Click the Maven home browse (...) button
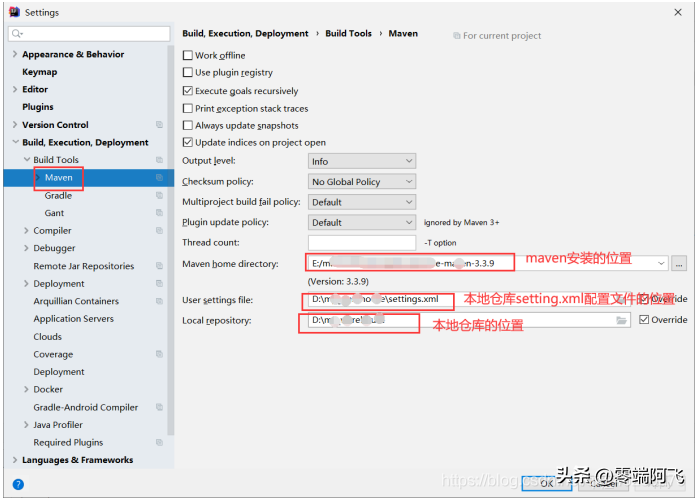The image size is (699, 499). pos(678,264)
